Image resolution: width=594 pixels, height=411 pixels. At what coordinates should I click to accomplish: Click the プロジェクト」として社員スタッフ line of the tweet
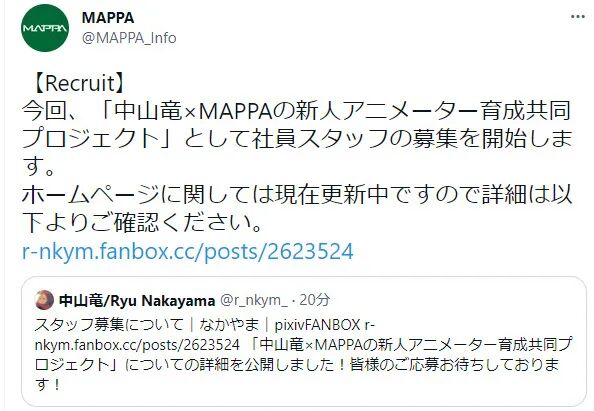296,139
